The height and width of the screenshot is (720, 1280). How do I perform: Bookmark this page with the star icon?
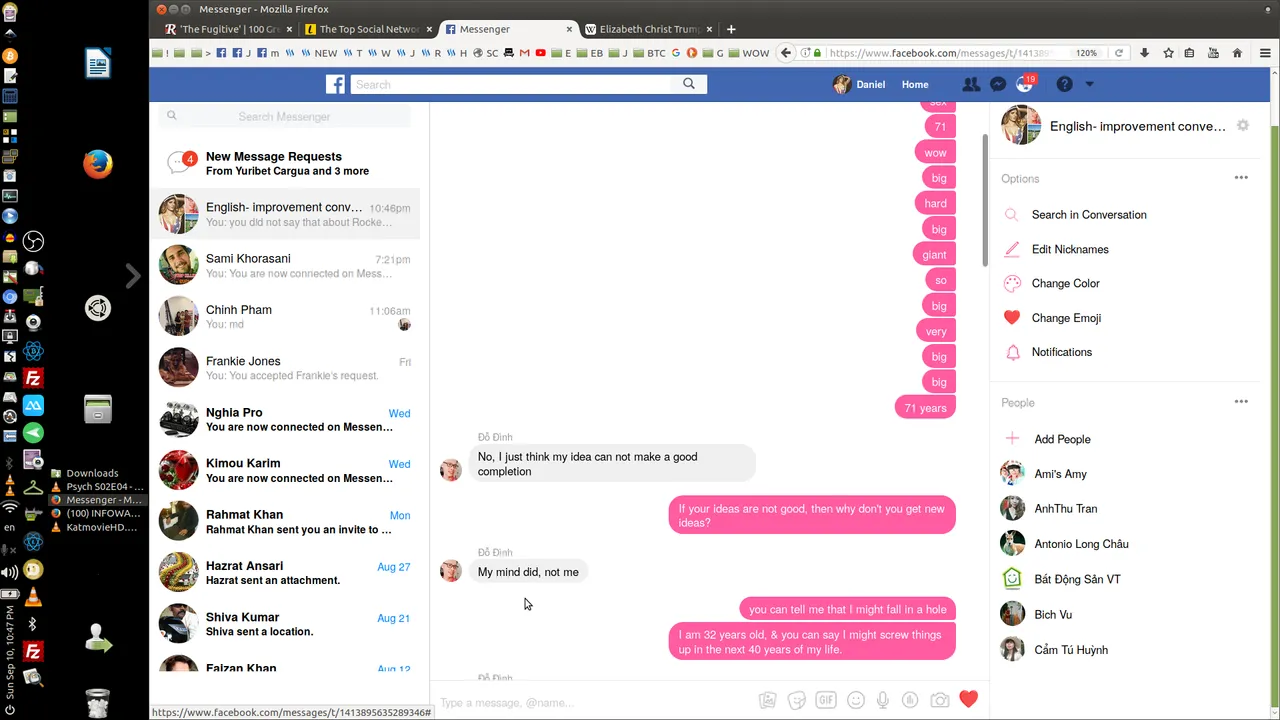pos(1168,53)
